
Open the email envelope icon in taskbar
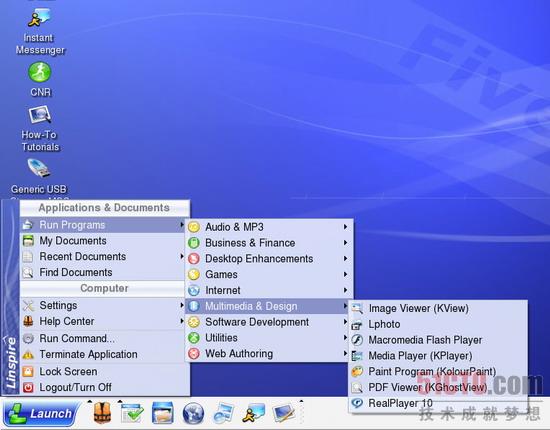pyautogui.click(x=223, y=413)
